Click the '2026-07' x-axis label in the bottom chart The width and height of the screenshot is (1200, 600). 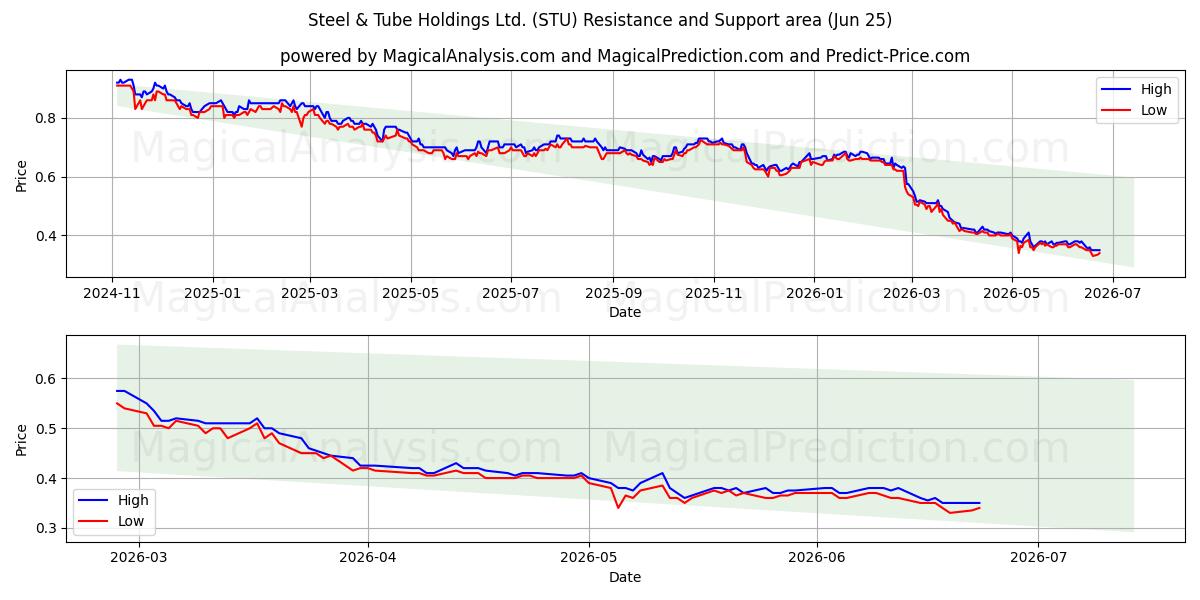click(1039, 558)
